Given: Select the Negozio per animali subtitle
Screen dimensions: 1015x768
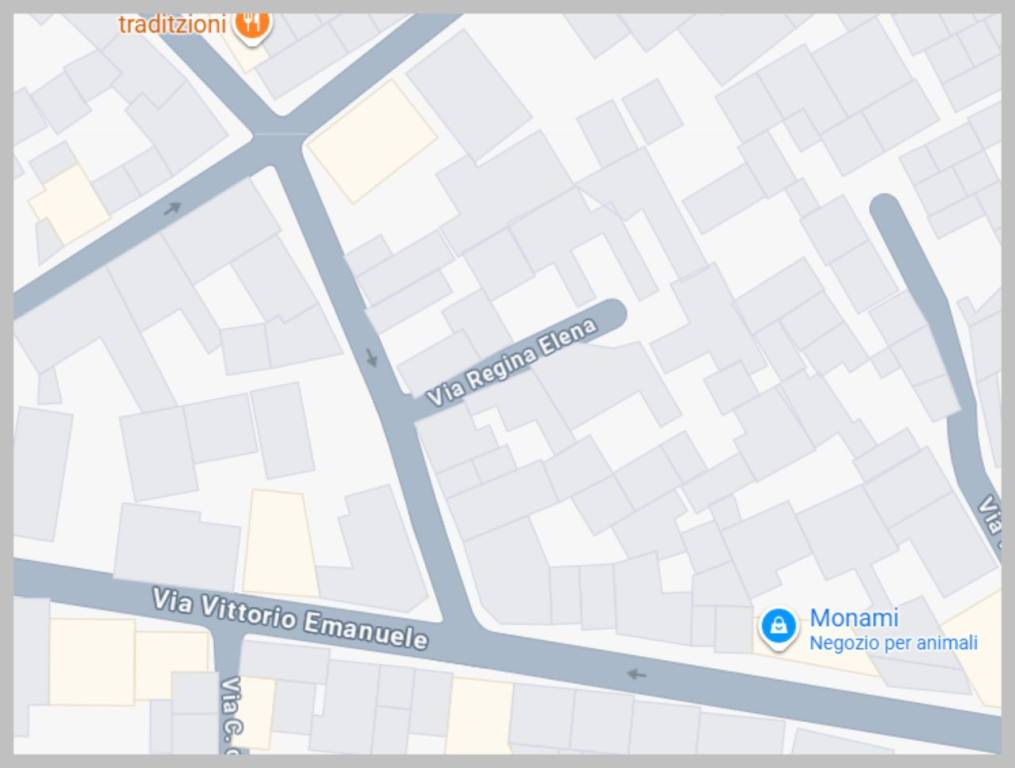Looking at the screenshot, I should tap(893, 644).
